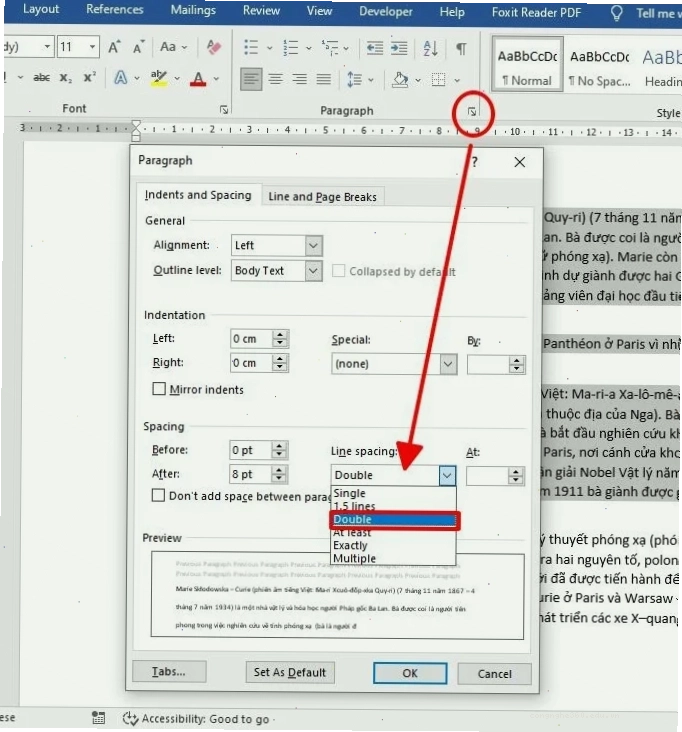Click the Justify alignment icon
682x732 pixels.
tap(323, 79)
